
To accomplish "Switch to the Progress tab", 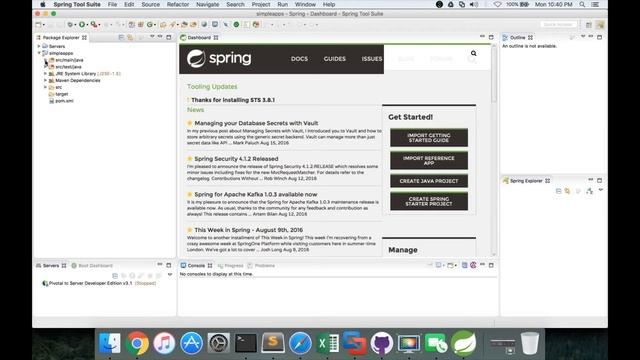I will (x=231, y=266).
